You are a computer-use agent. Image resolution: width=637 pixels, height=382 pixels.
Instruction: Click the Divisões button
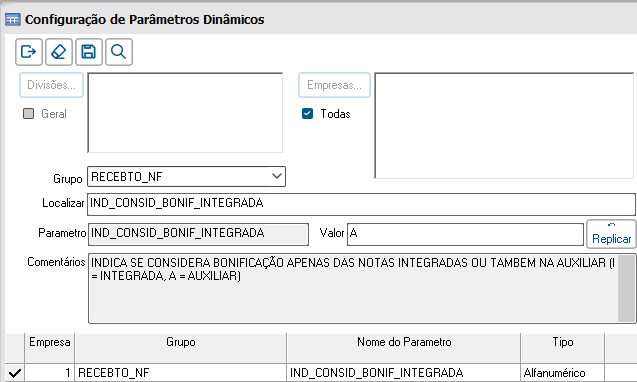point(52,85)
